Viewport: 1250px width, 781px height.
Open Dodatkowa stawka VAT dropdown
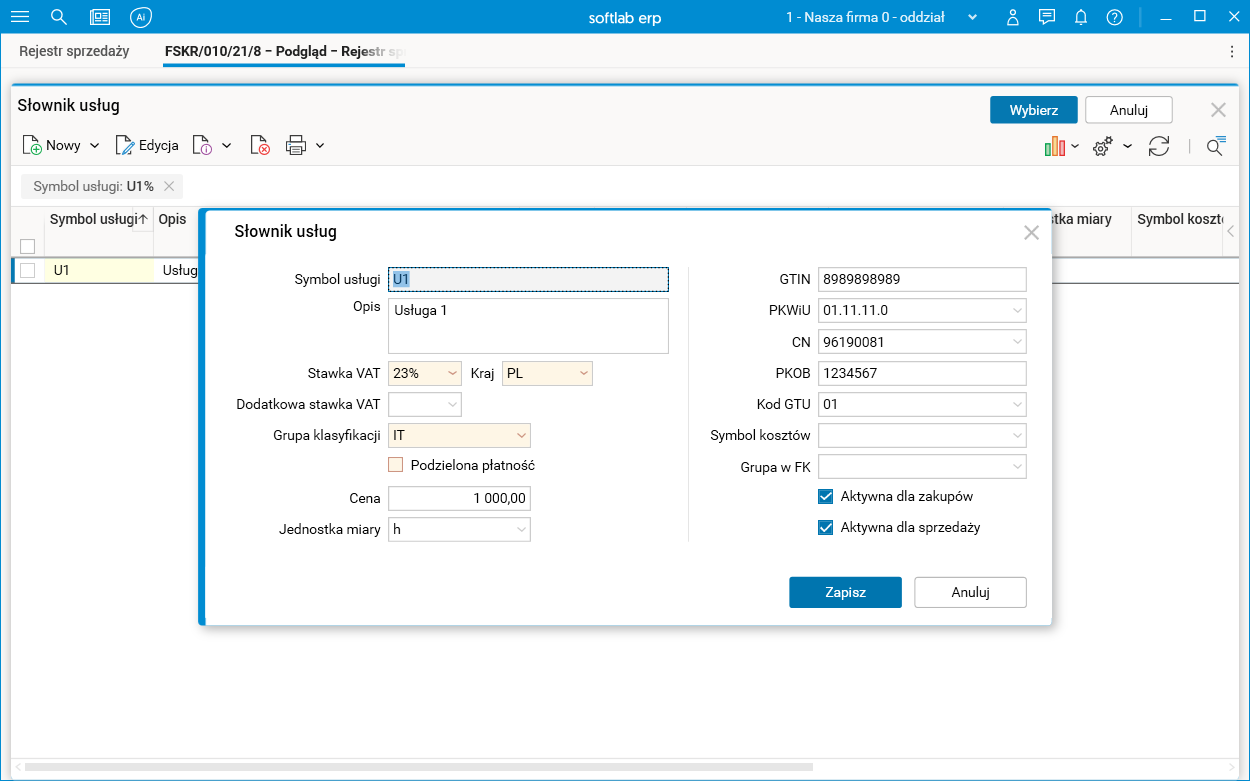(452, 405)
